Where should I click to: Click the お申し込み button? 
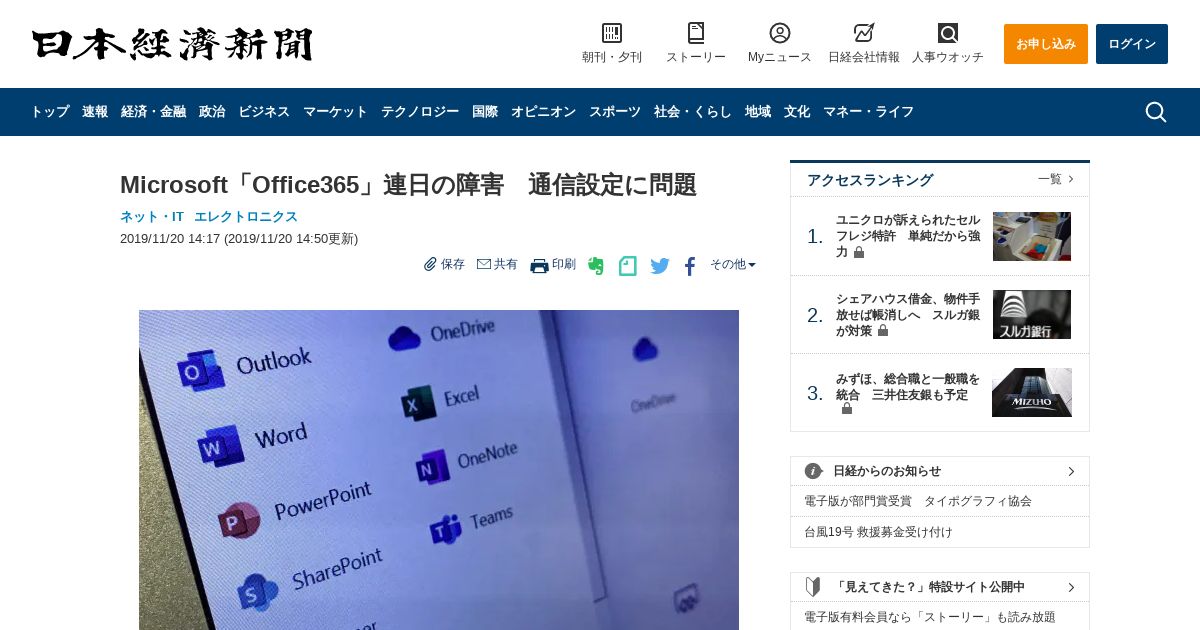1046,44
